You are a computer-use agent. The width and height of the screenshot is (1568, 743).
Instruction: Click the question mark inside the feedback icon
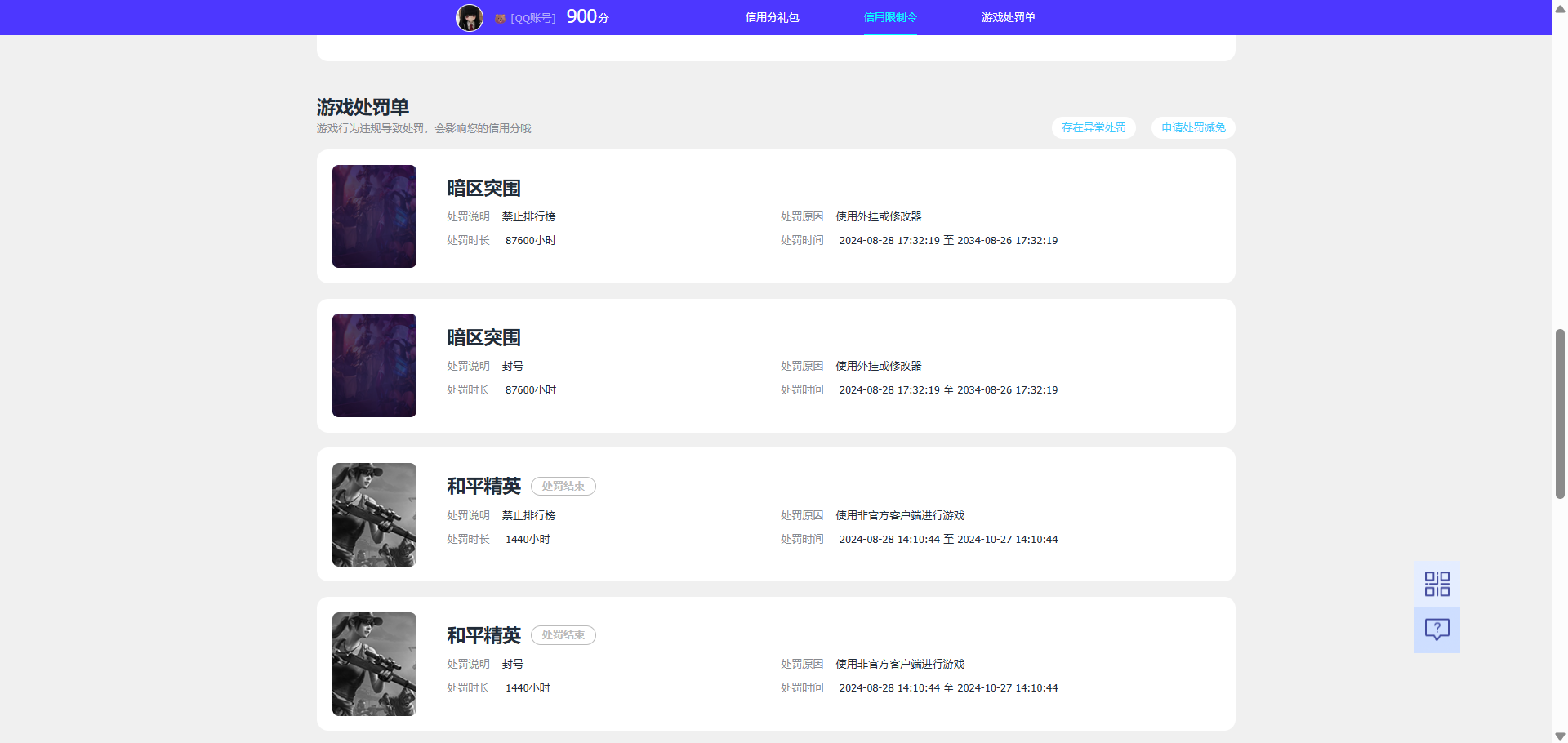click(x=1437, y=629)
